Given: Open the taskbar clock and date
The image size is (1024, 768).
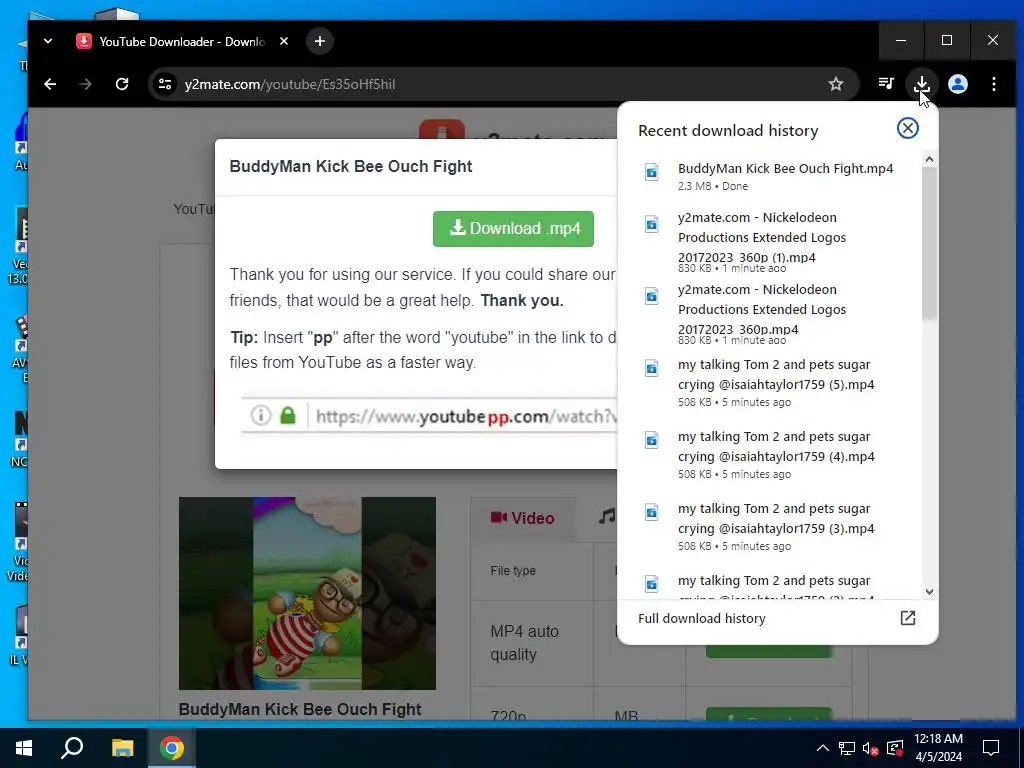Looking at the screenshot, I should point(938,748).
